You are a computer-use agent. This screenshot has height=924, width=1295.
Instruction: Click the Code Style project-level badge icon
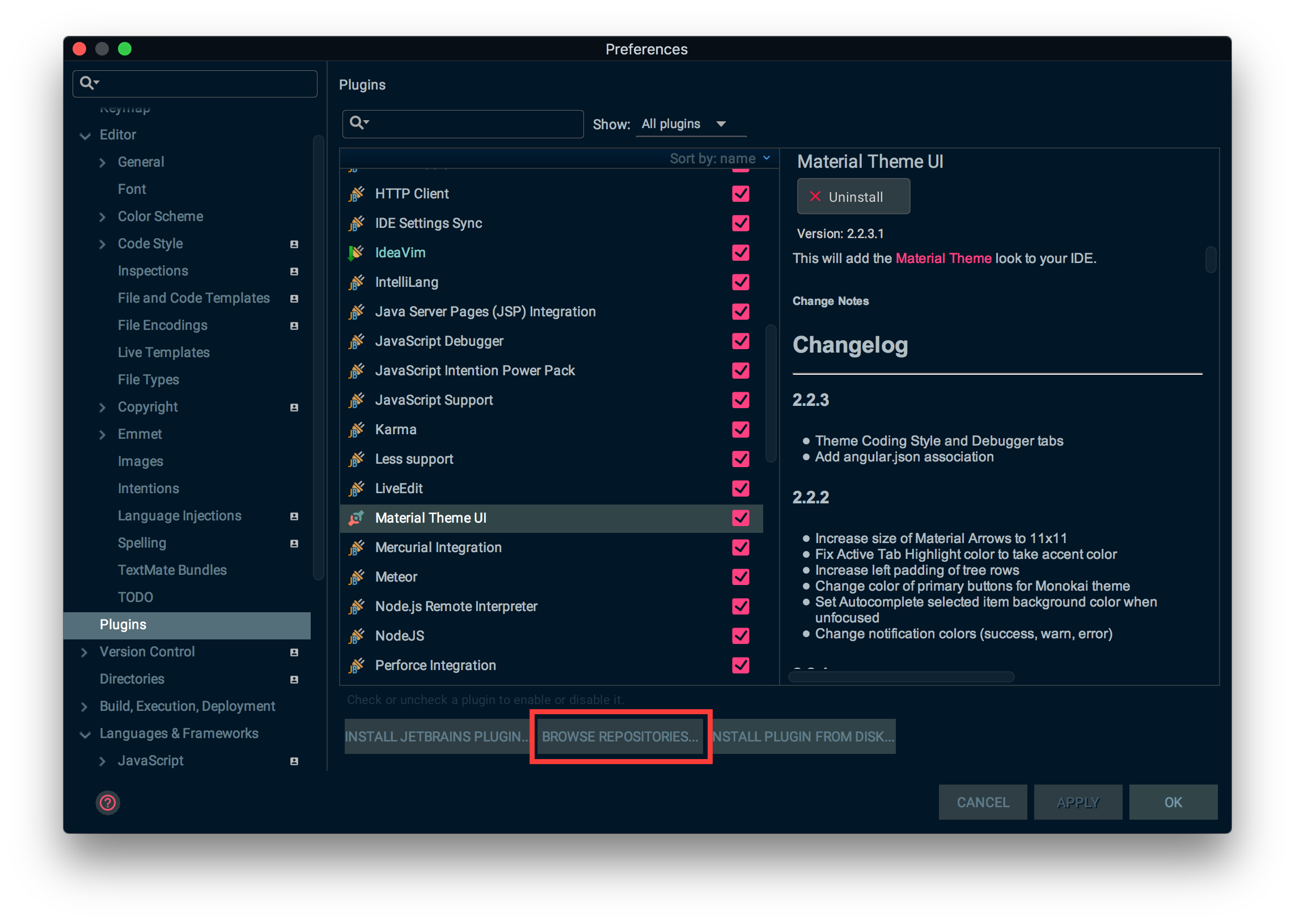click(294, 244)
